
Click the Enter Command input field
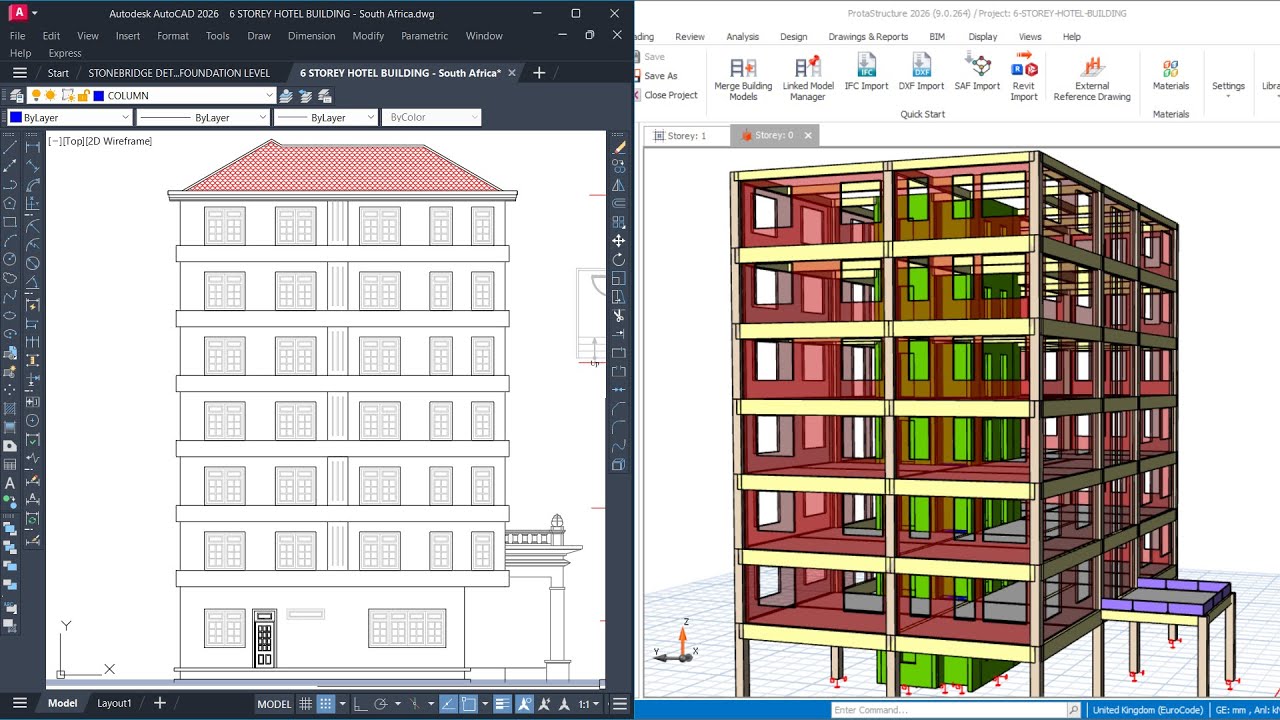[948, 710]
